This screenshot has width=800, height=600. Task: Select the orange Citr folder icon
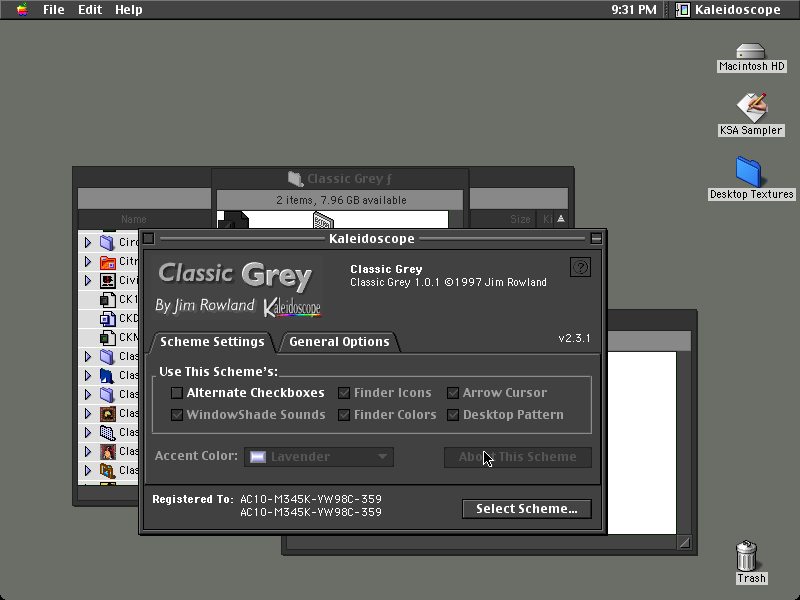tap(107, 261)
